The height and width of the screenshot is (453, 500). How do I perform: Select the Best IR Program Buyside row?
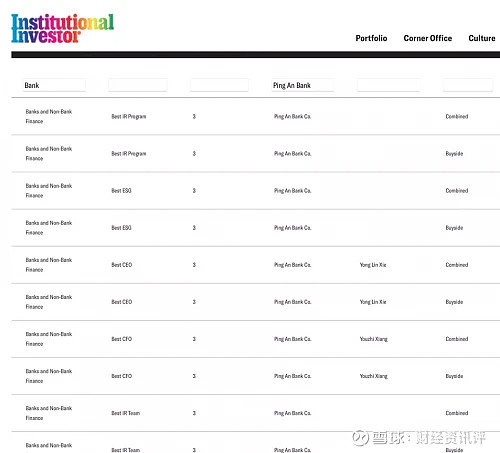tap(256, 154)
